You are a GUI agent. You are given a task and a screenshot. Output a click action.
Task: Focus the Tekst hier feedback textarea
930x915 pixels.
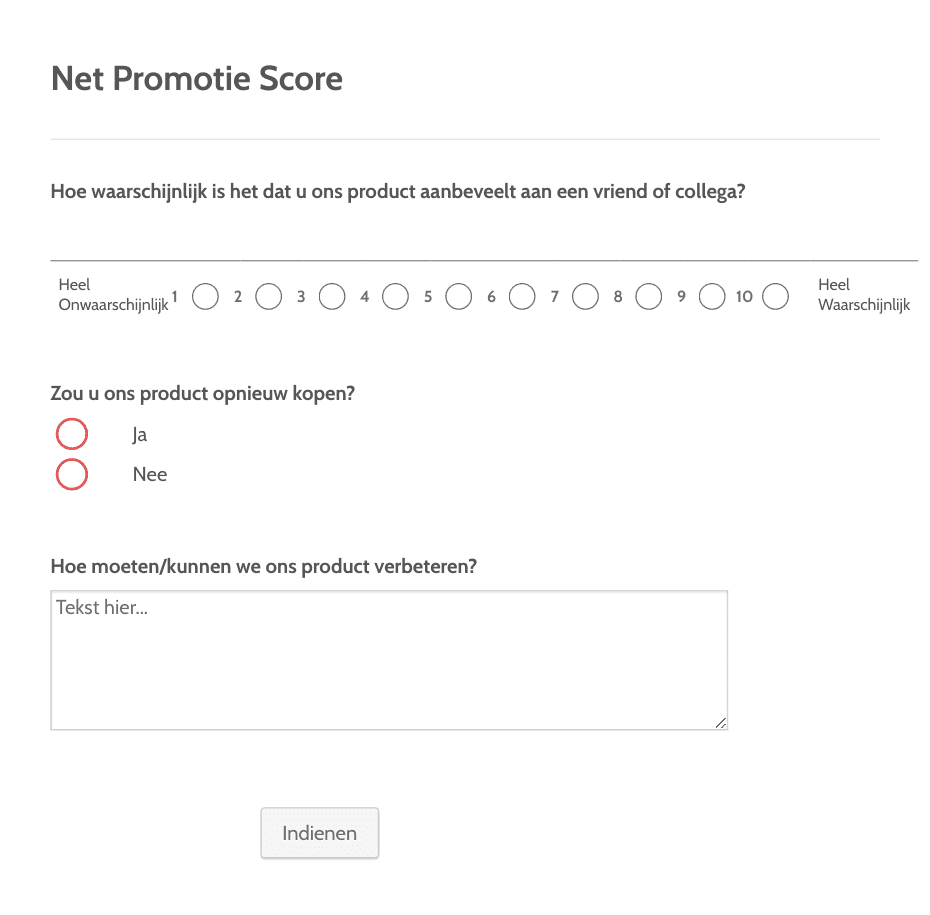389,660
